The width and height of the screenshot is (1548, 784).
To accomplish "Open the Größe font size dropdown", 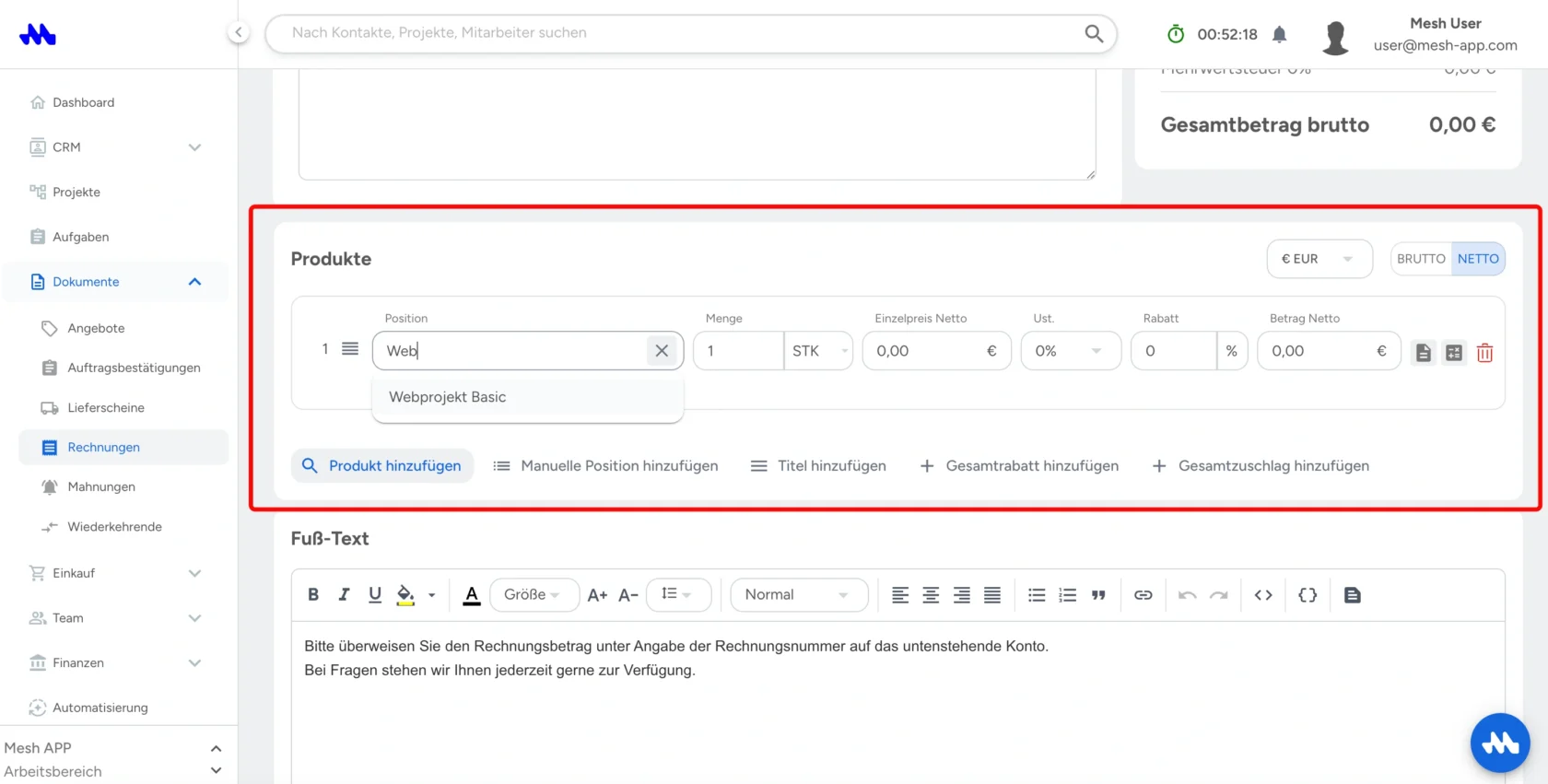I will (x=534, y=595).
